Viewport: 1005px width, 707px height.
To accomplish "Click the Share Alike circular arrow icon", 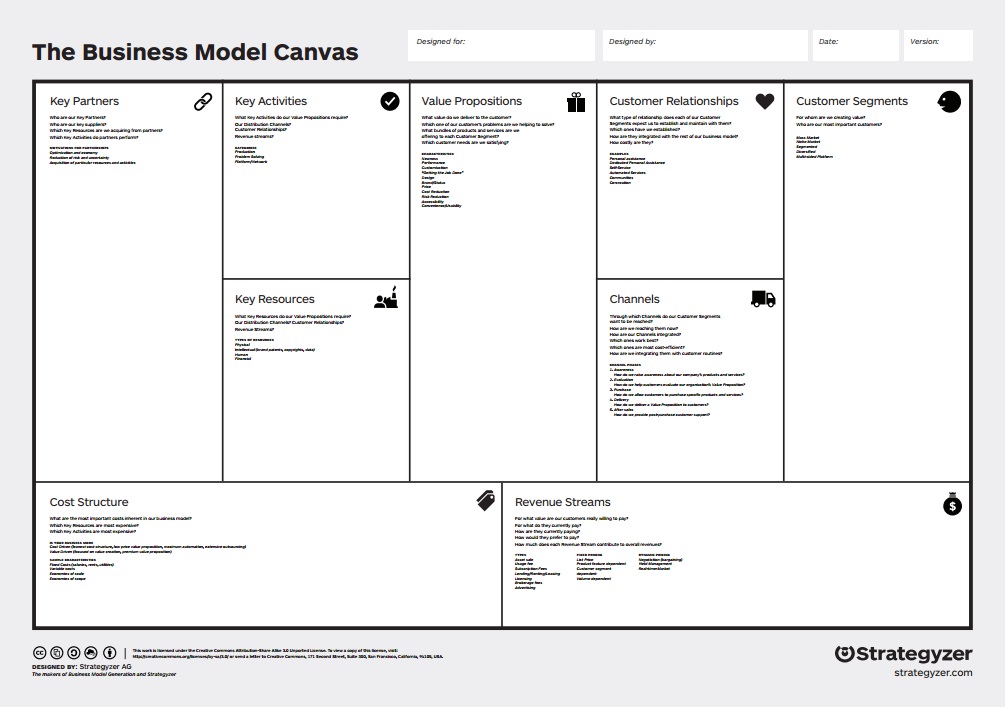I will coord(74,653).
